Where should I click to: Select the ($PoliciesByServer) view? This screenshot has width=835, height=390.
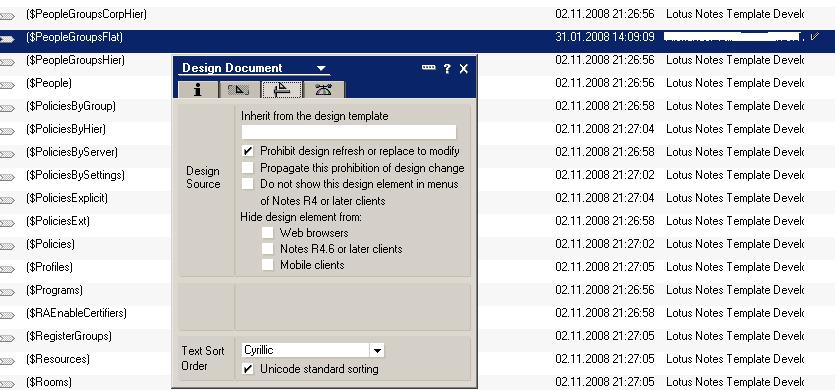(x=72, y=152)
